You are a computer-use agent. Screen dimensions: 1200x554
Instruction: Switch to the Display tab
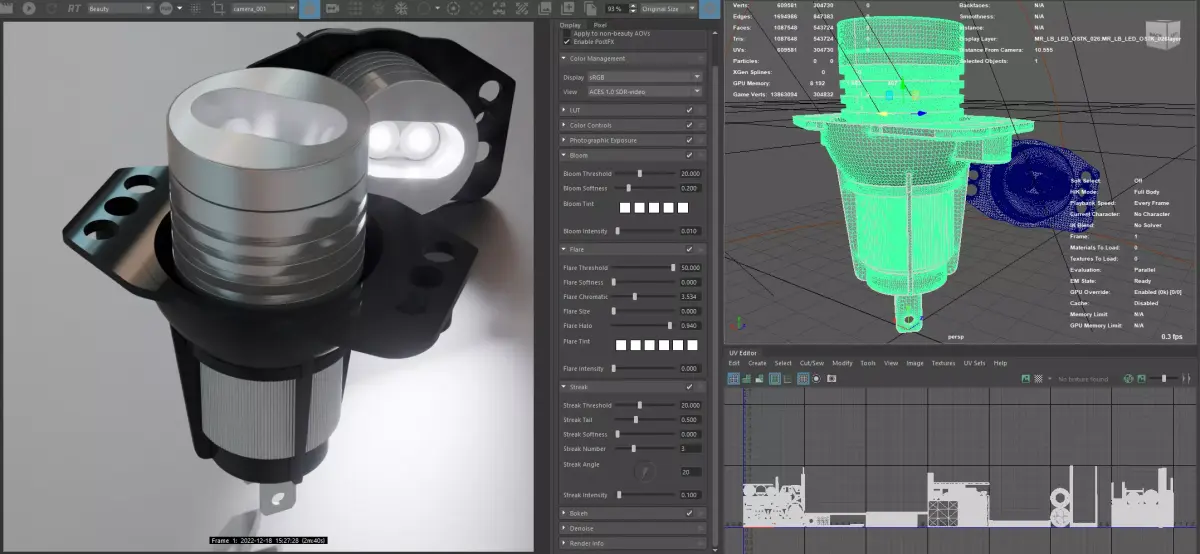(570, 25)
